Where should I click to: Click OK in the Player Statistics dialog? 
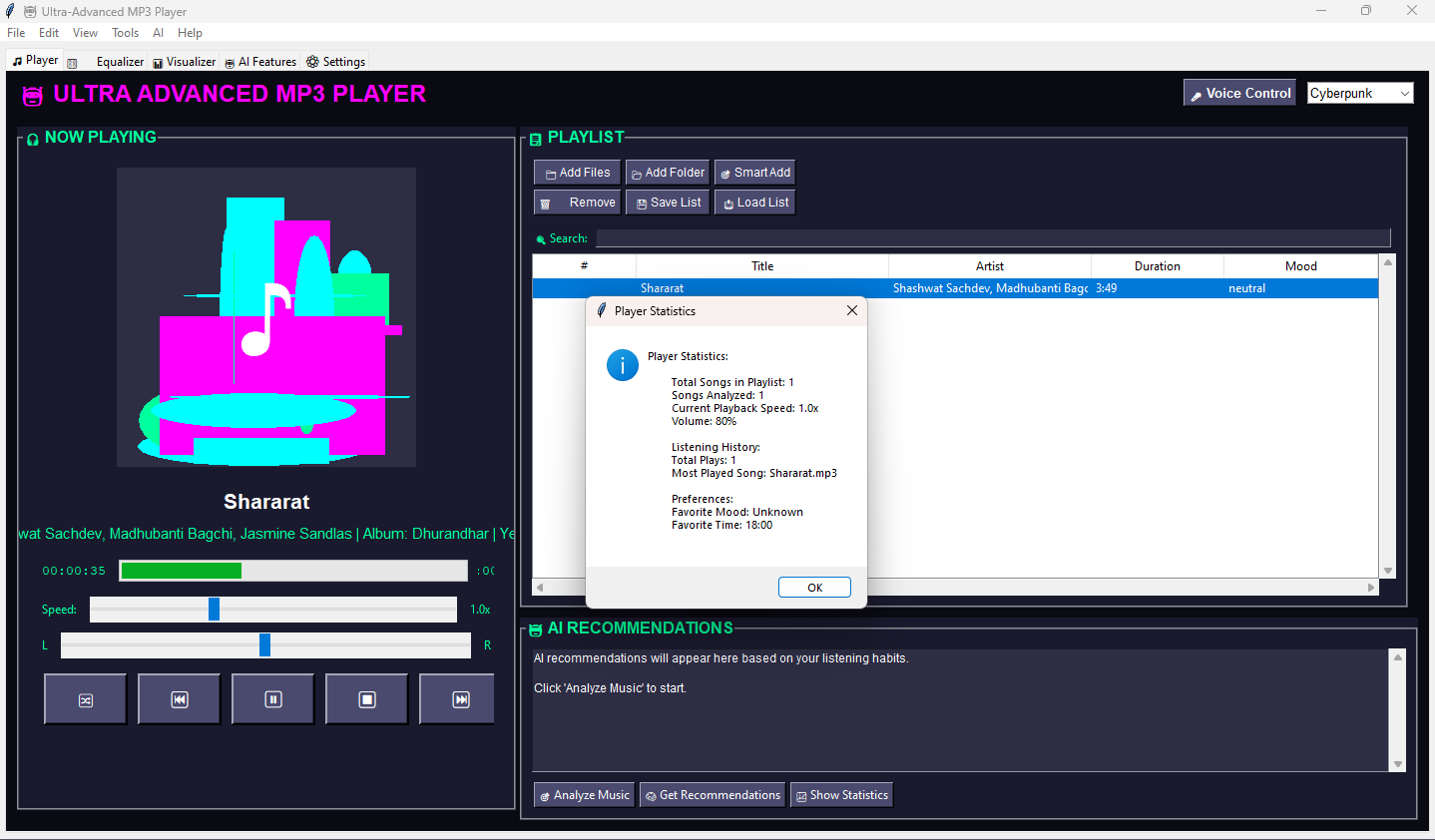click(814, 588)
